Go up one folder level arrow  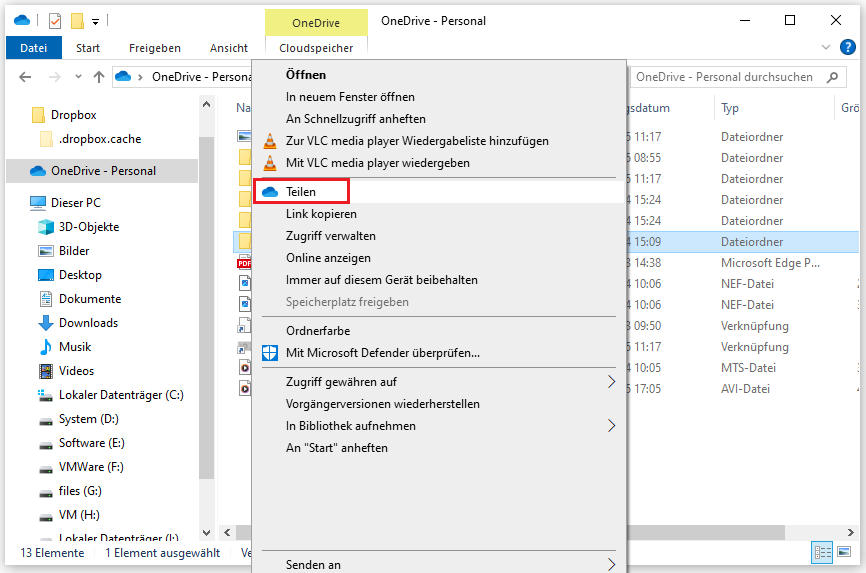tap(99, 77)
